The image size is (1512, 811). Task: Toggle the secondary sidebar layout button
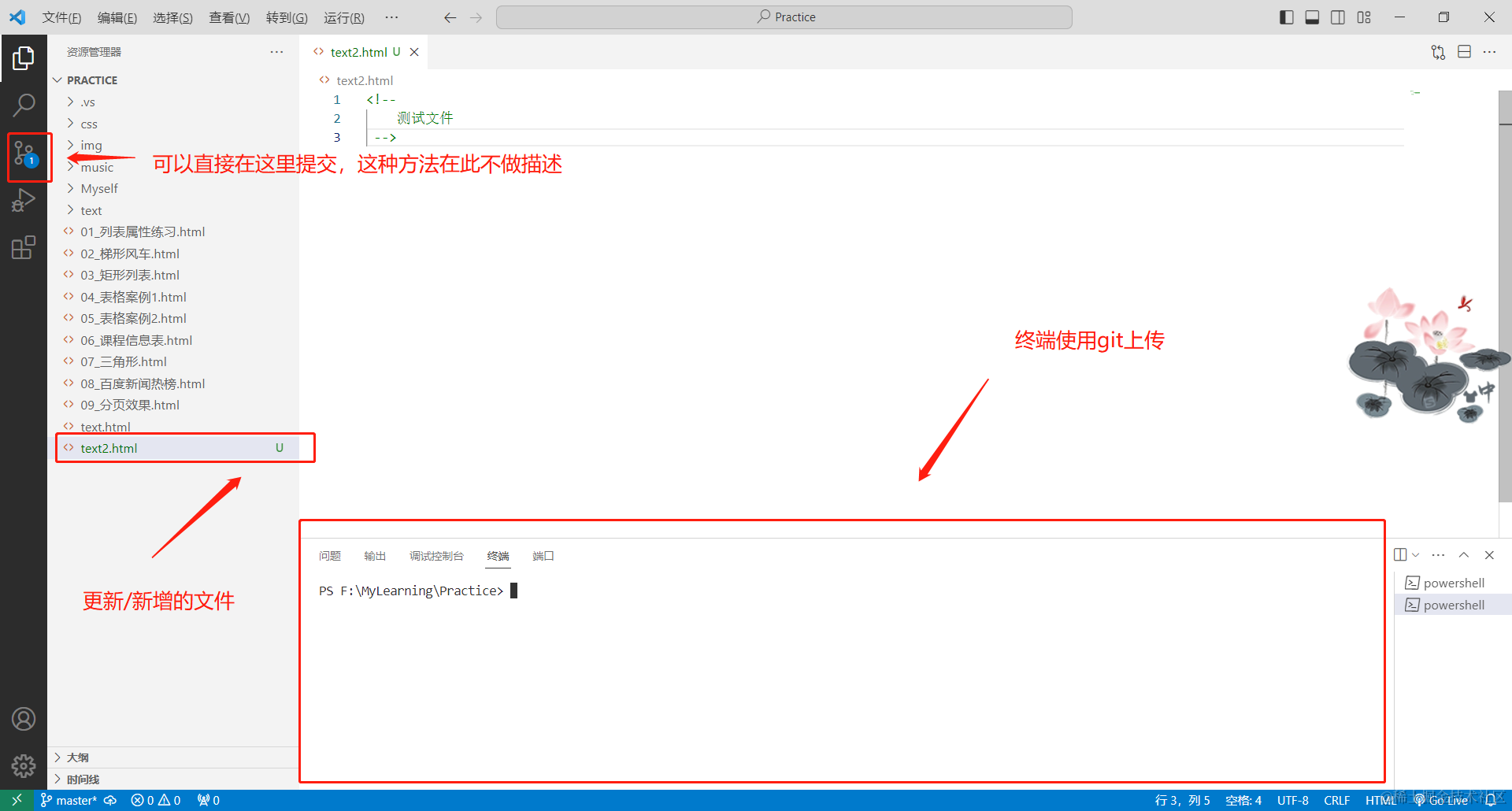[x=1338, y=17]
